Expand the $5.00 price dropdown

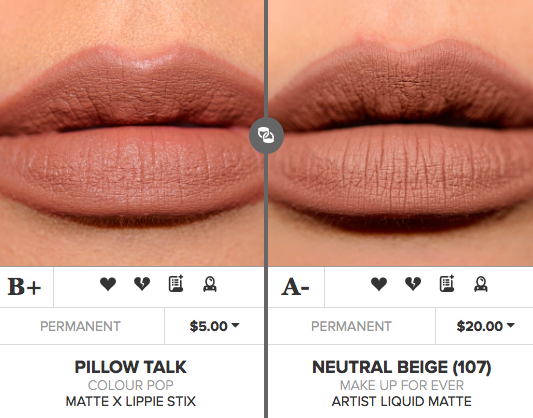click(214, 326)
